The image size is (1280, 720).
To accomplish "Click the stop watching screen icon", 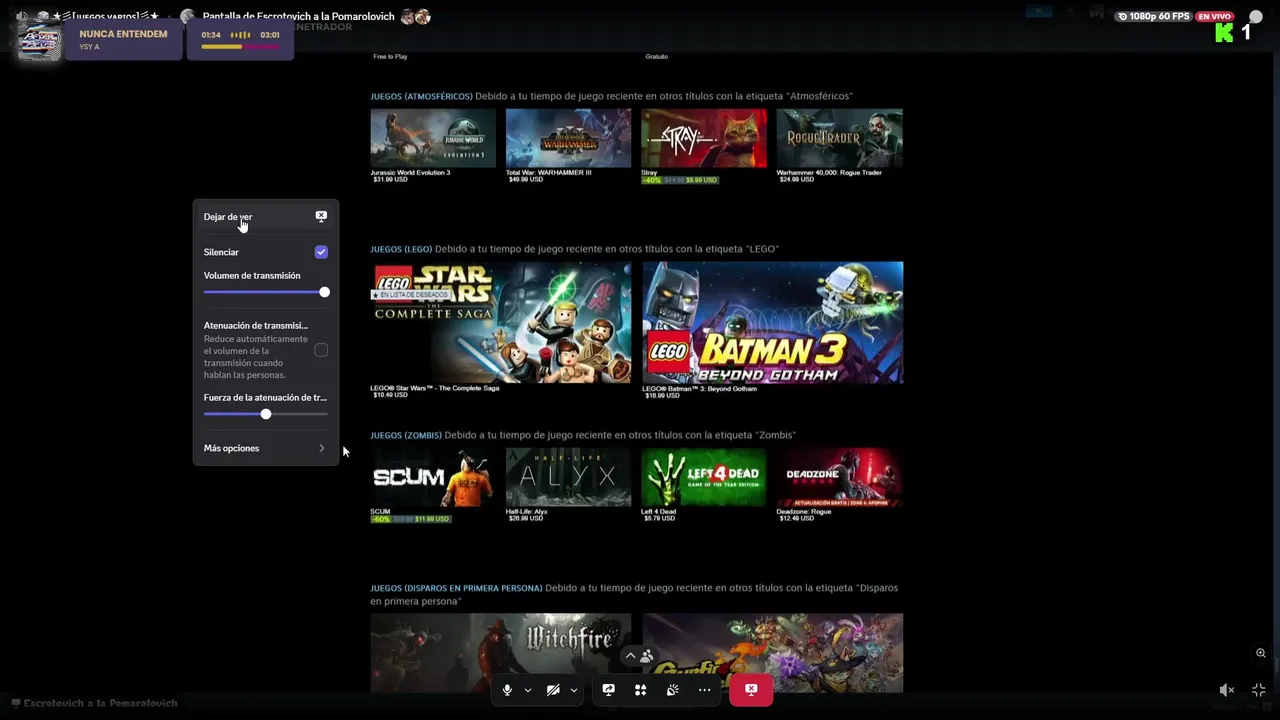I will pos(321,216).
